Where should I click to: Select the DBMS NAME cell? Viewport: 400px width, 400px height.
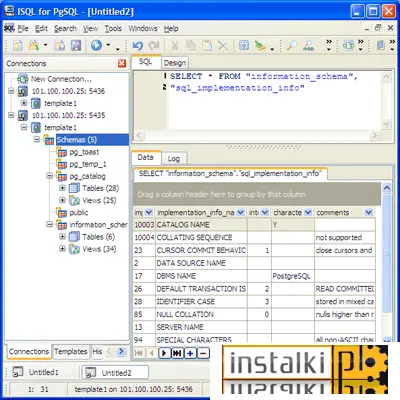(x=201, y=276)
